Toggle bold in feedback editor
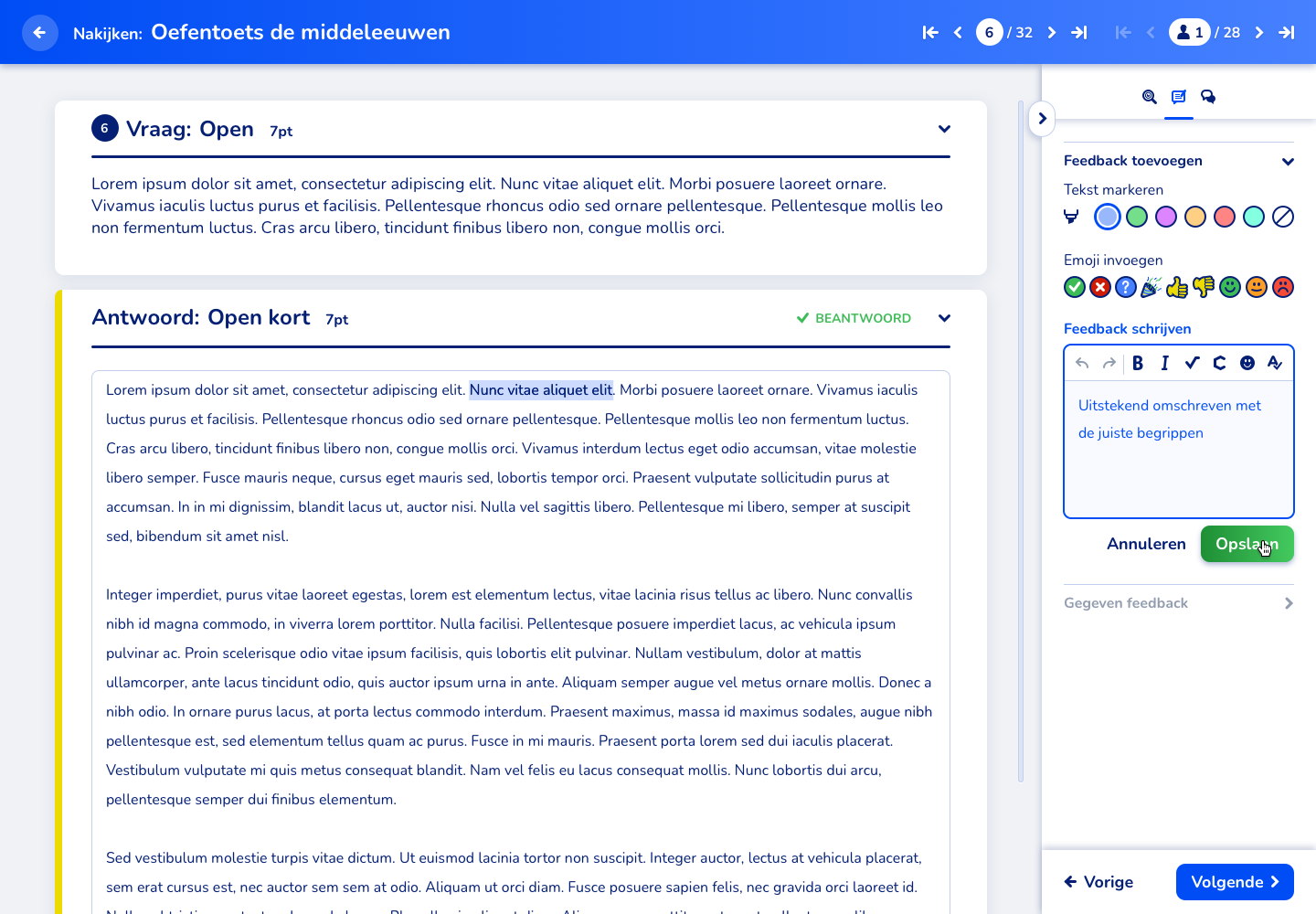The width and height of the screenshot is (1316, 914). coord(1138,363)
